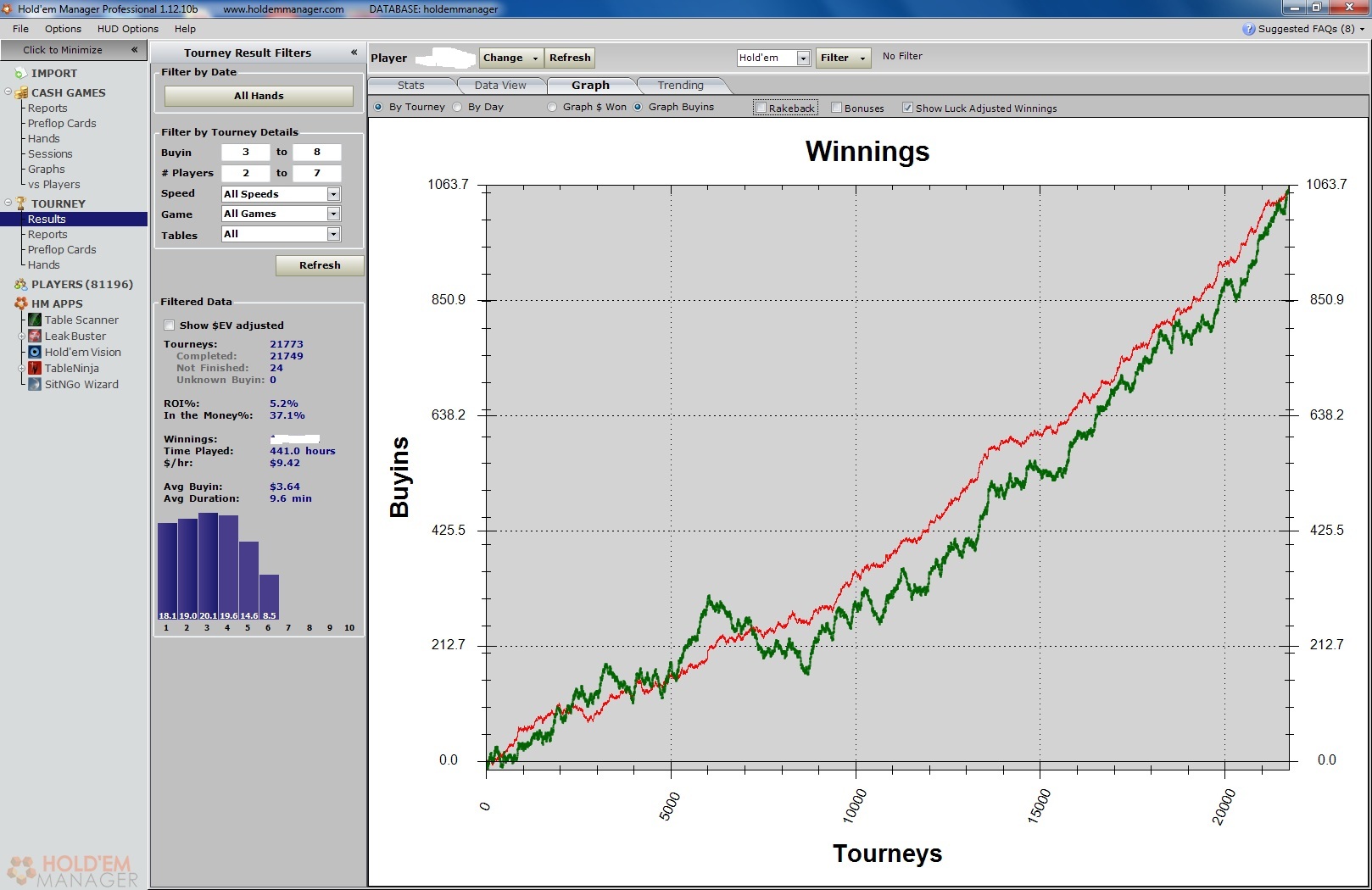Select Graph $ Won radio button
The image size is (1372, 890).
point(553,107)
